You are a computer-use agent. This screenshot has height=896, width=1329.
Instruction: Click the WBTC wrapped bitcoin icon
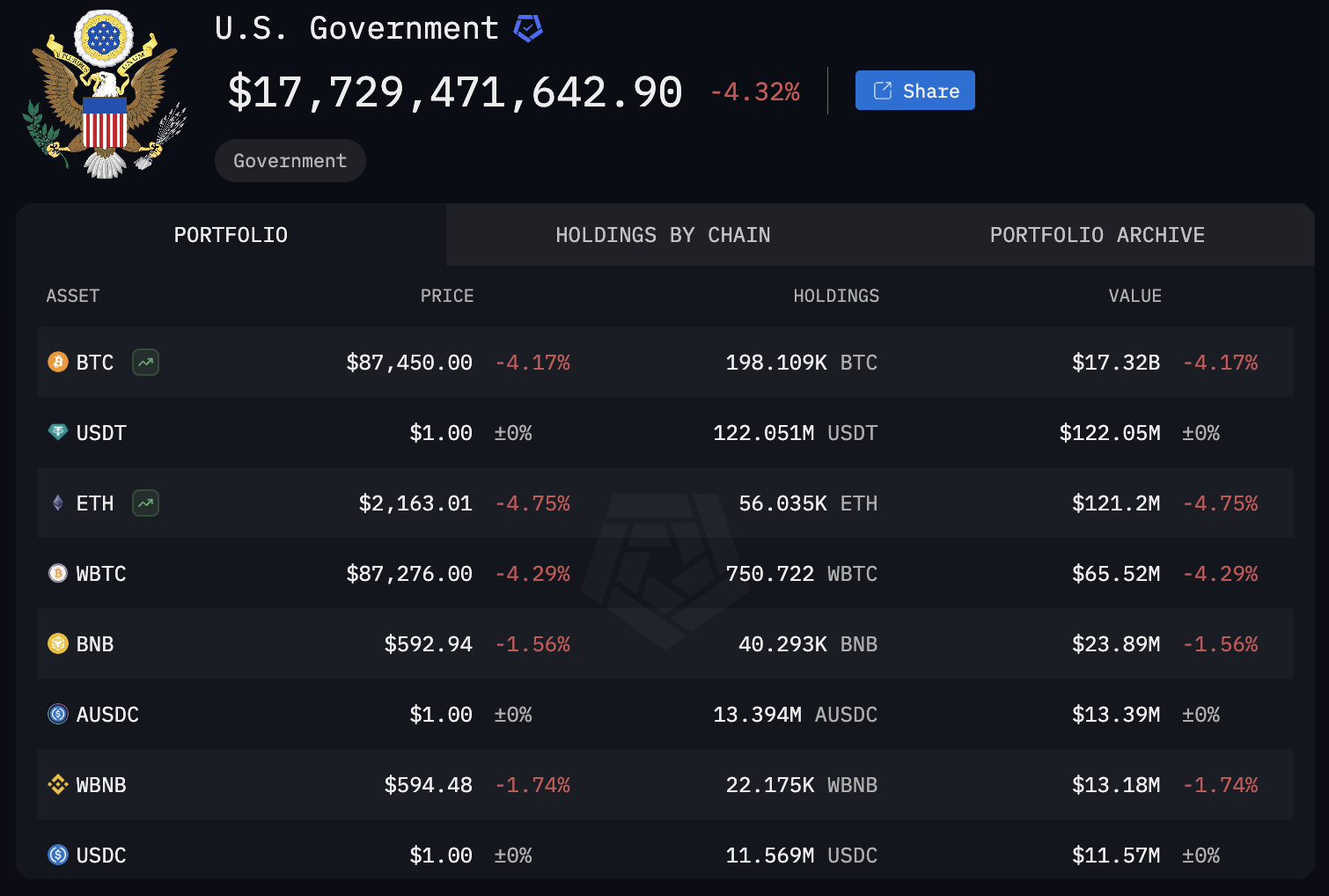tap(58, 573)
